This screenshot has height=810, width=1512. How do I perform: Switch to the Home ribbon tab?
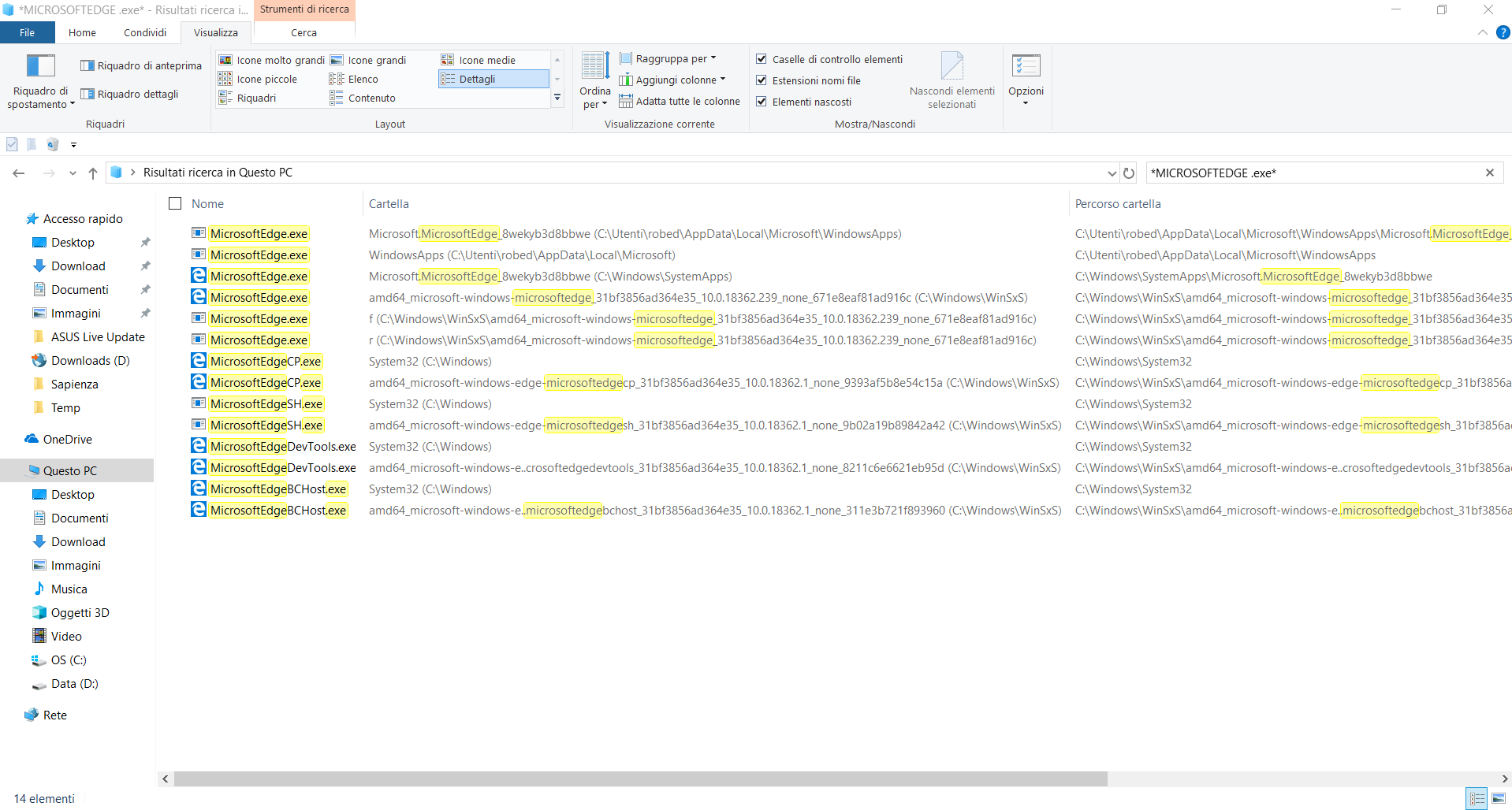pos(82,32)
